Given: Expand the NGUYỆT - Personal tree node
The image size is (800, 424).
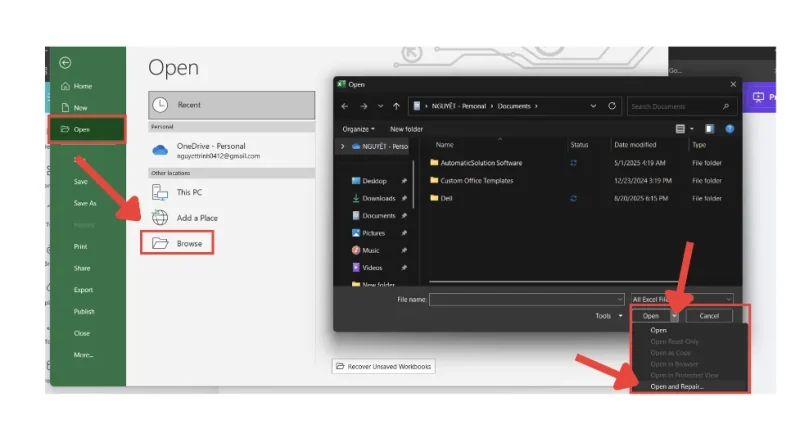Looking at the screenshot, I should click(x=343, y=146).
